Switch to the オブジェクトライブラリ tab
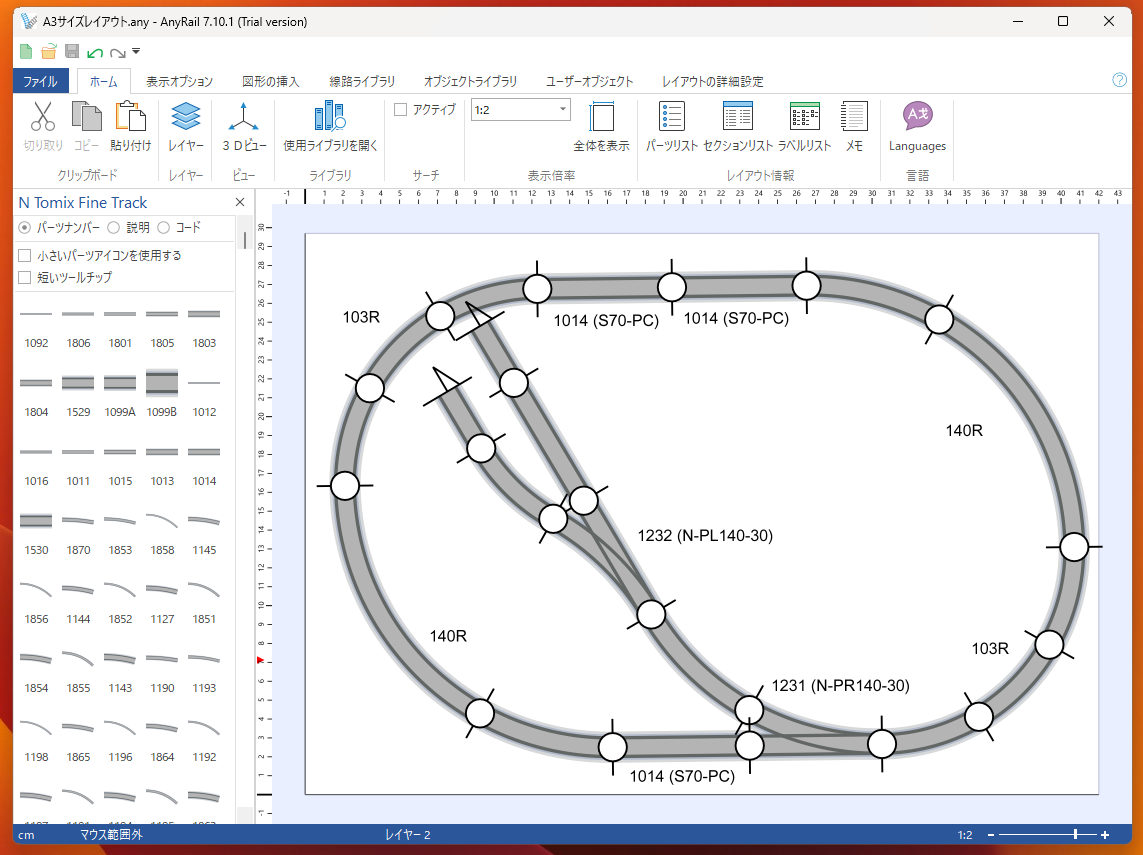 [x=470, y=82]
